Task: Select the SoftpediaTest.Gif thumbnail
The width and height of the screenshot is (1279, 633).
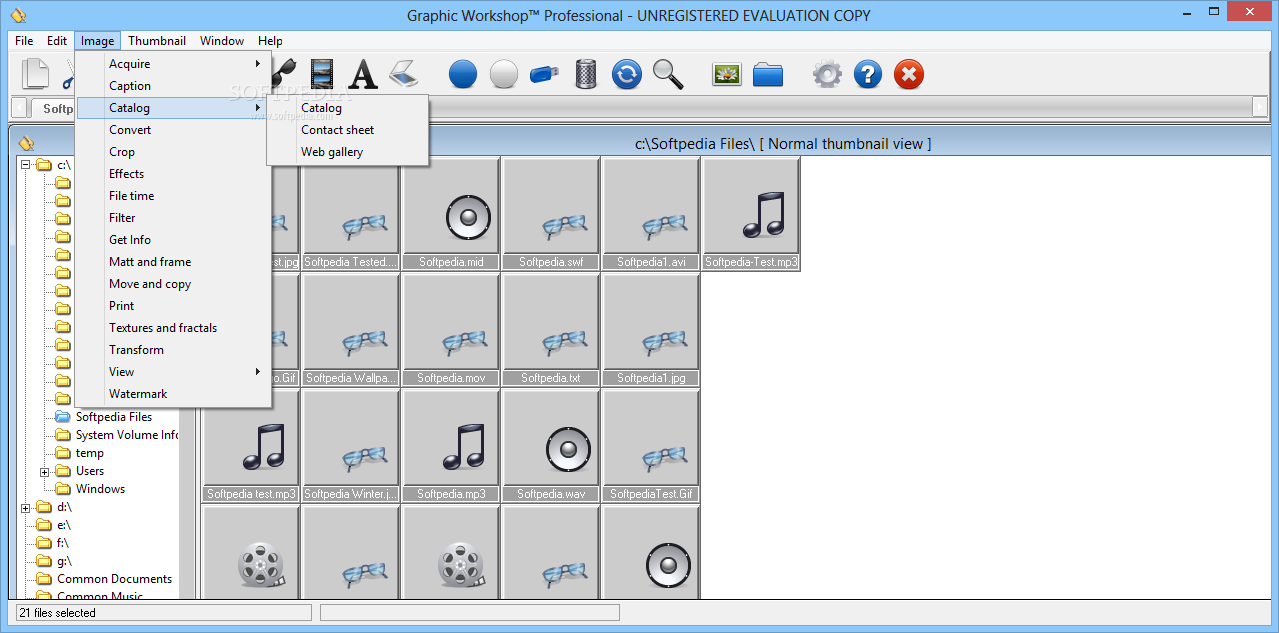Action: click(651, 446)
